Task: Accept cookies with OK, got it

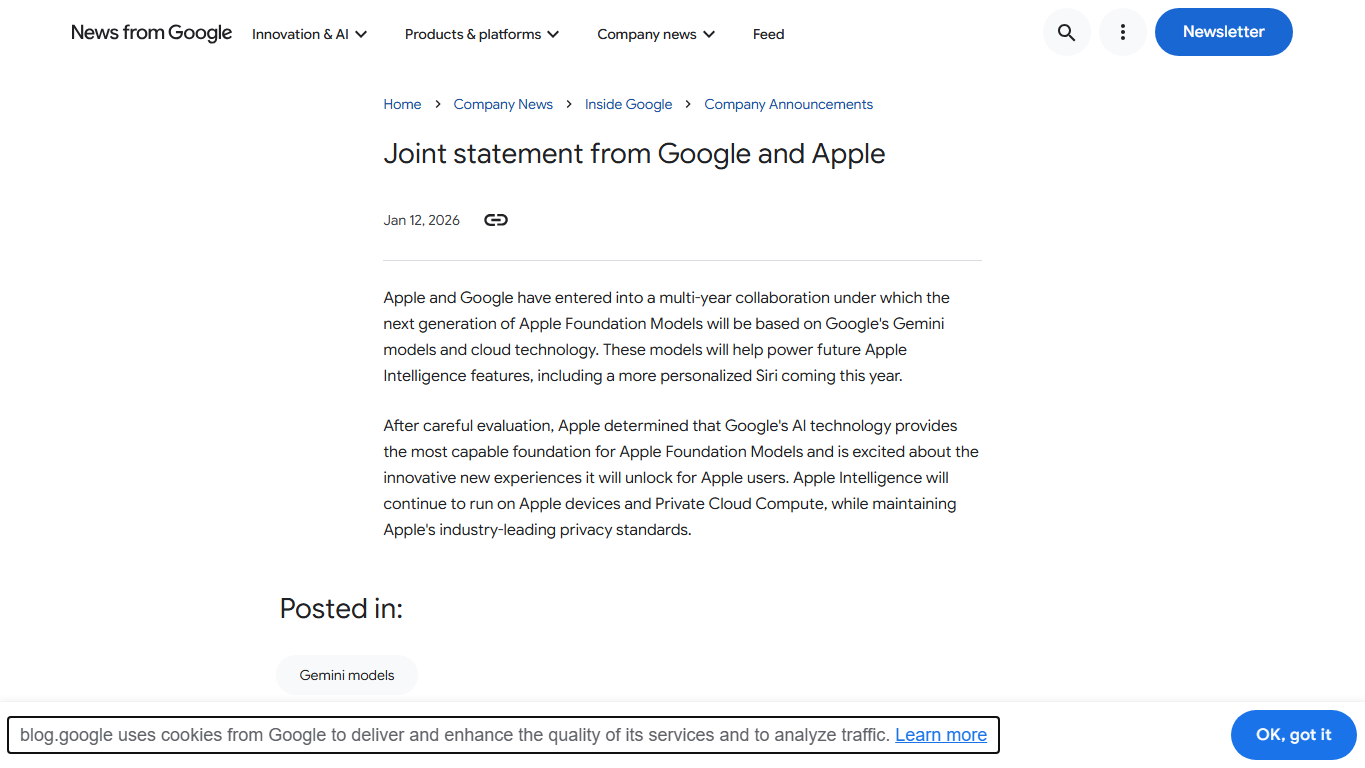Action: [1293, 735]
